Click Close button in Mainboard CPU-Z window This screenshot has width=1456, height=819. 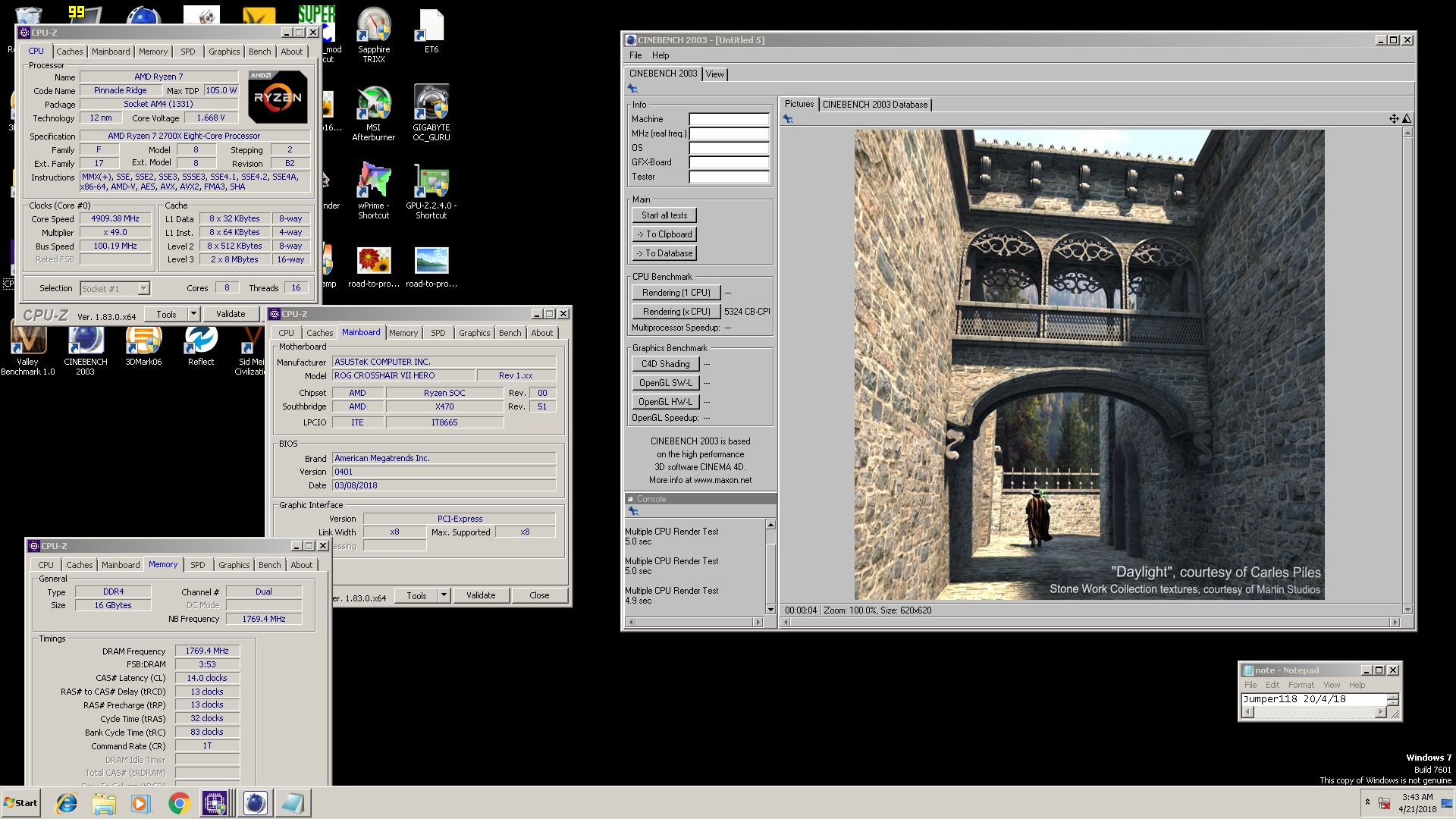(539, 595)
